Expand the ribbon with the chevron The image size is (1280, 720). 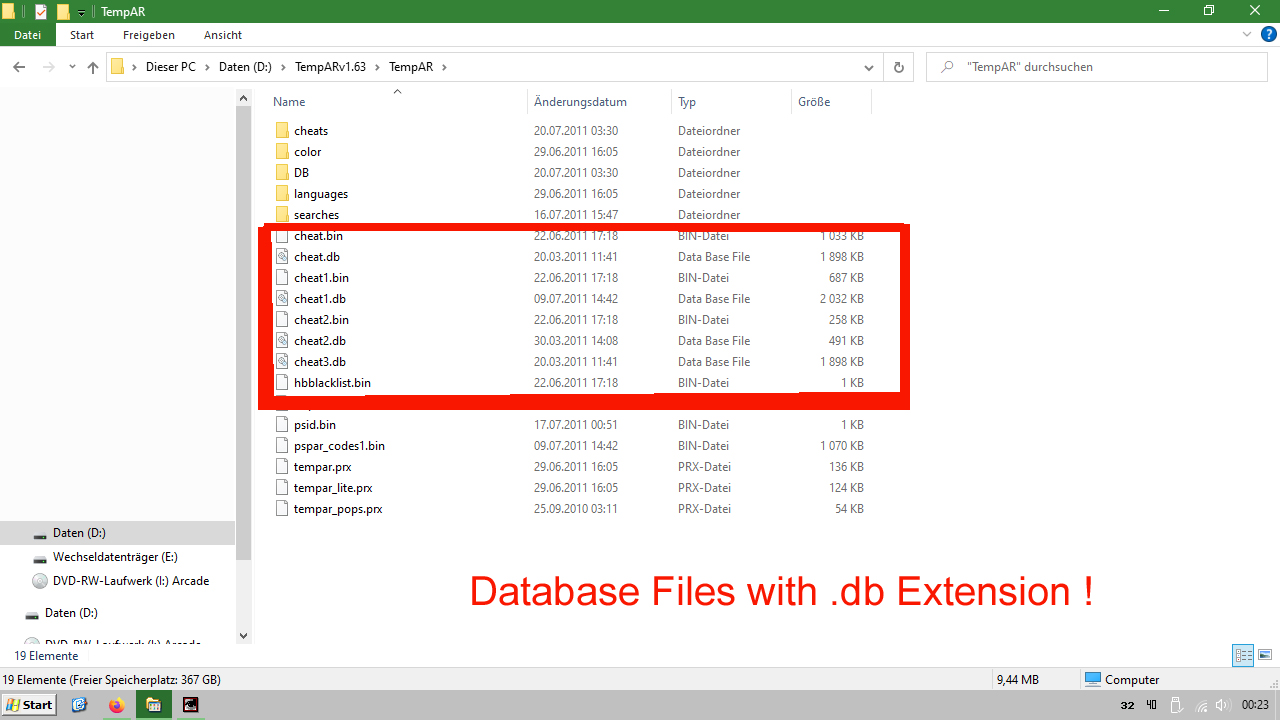pos(1247,34)
